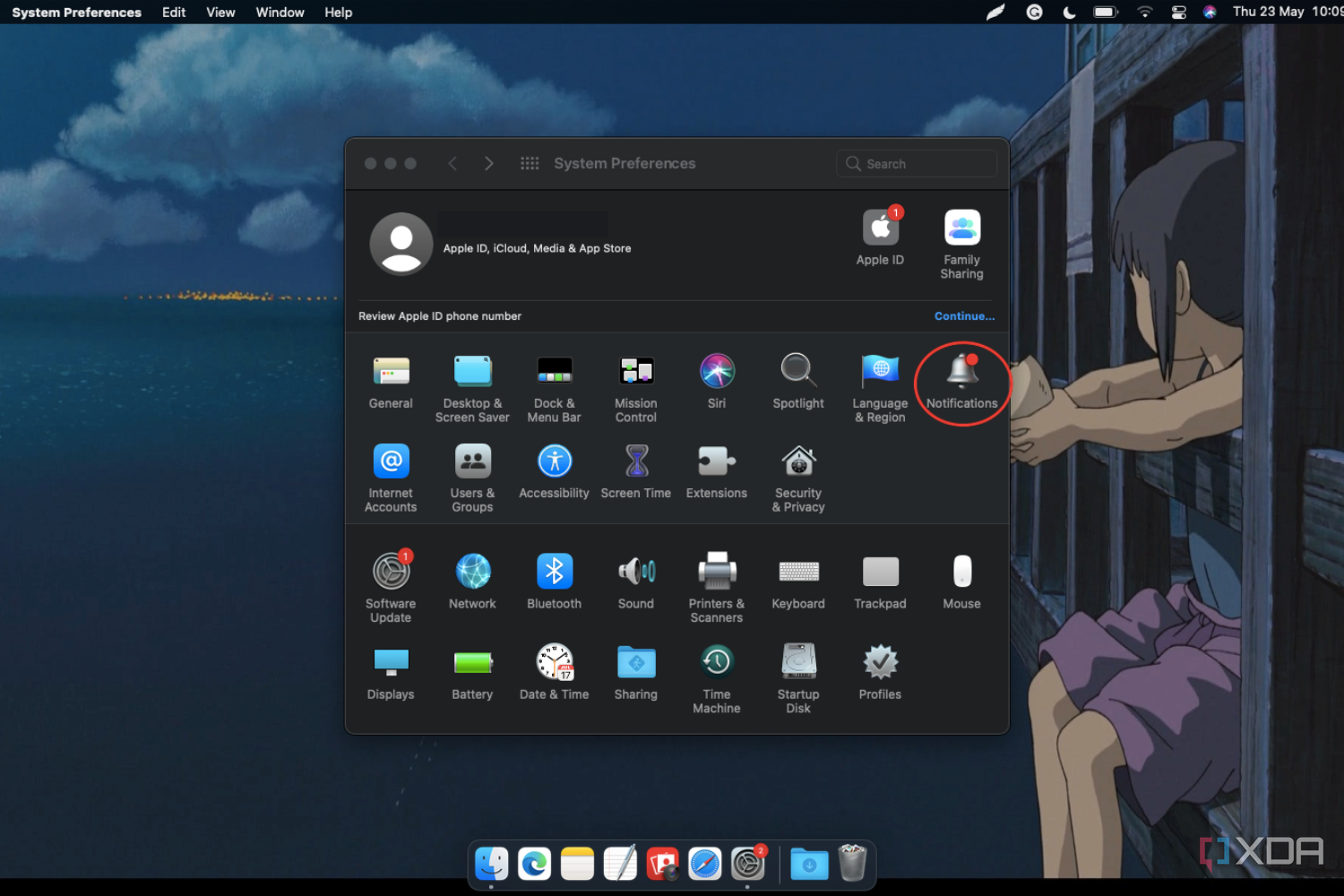The image size is (1344, 896).
Task: Open Internet Accounts pane
Action: tap(391, 461)
